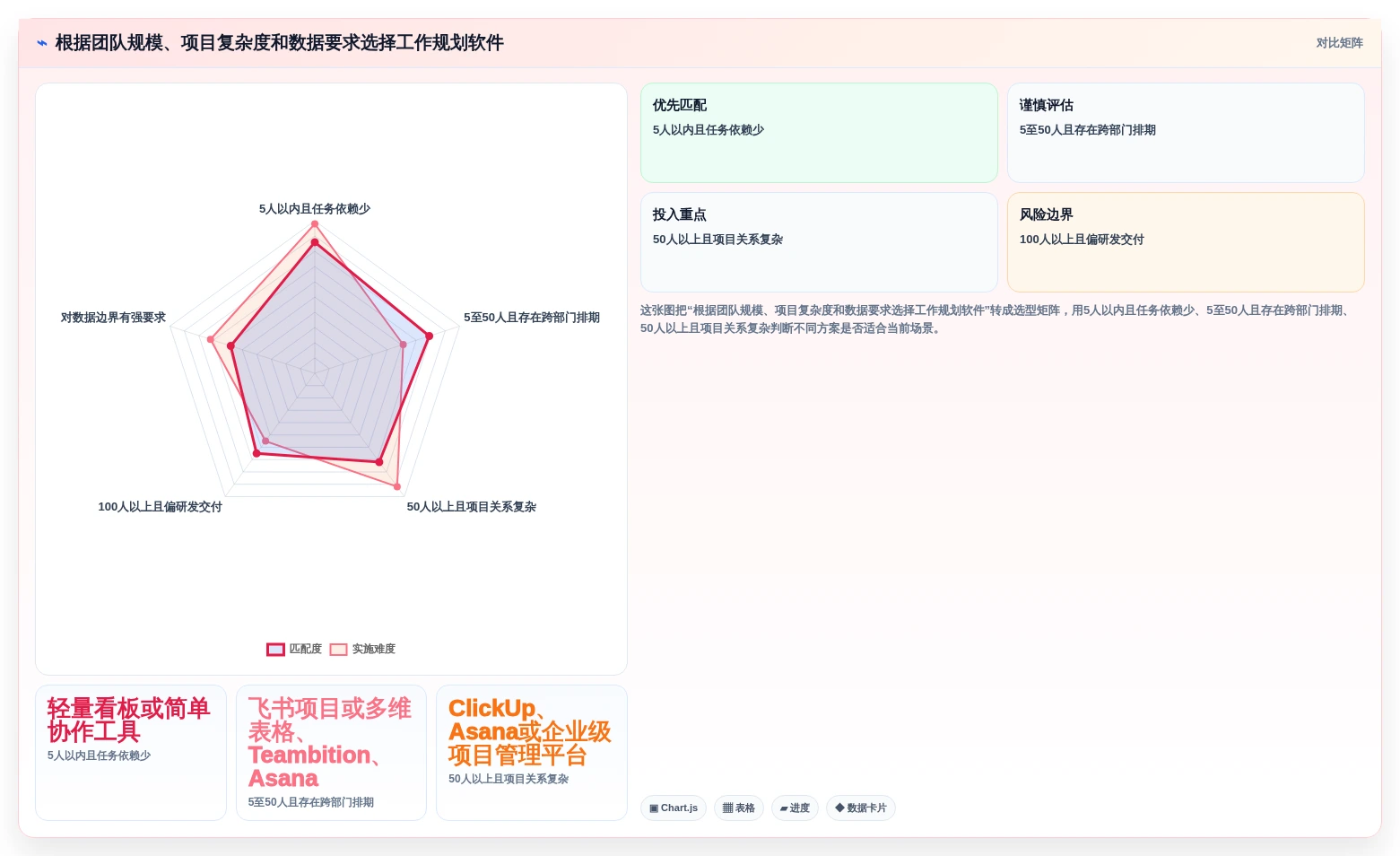Click 50人以上且项目关系复杂 text in 投入重点 card
Screen dimensions: 1400x856
[x=717, y=240]
